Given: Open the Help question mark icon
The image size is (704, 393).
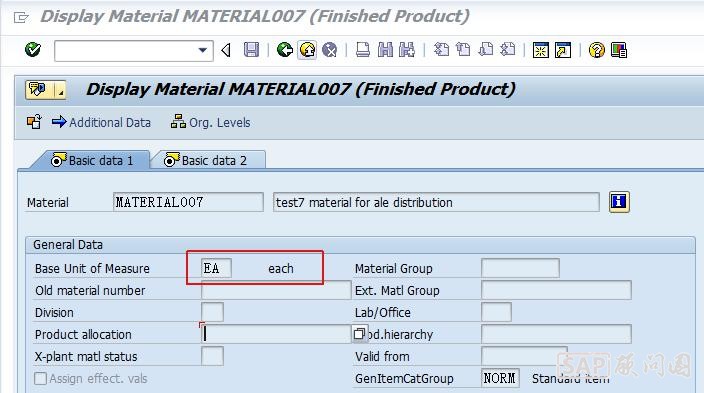Looking at the screenshot, I should click(x=597, y=50).
